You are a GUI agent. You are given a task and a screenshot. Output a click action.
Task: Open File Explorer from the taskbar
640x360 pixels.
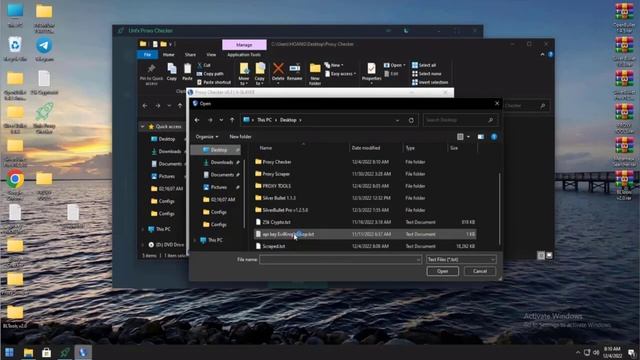[28, 352]
